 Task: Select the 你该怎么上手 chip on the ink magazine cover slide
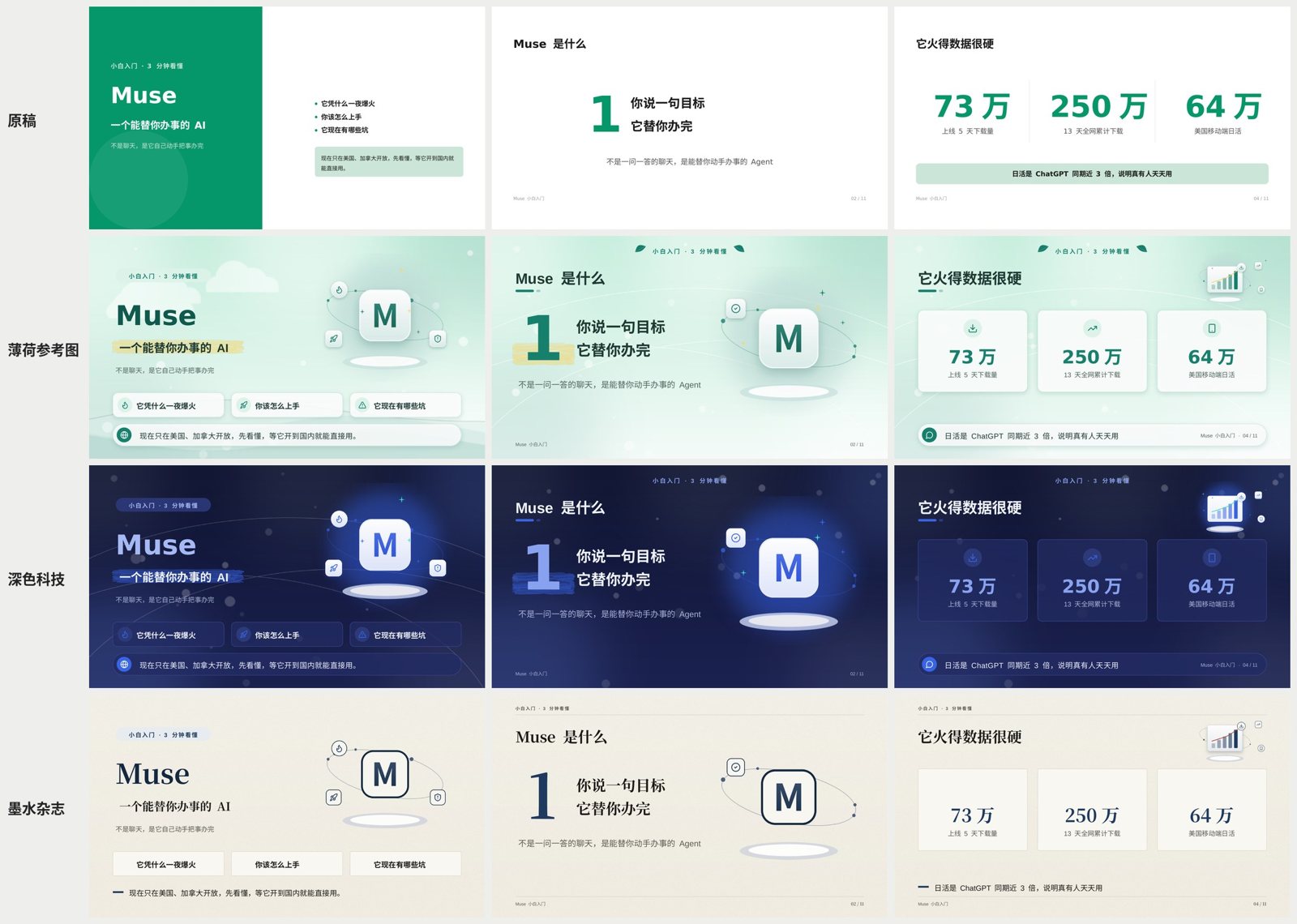[287, 864]
